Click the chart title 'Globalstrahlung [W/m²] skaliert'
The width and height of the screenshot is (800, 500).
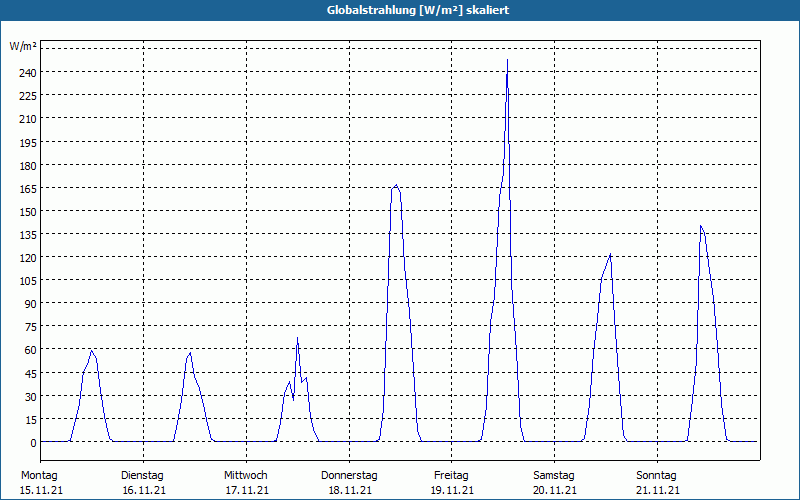click(x=418, y=10)
